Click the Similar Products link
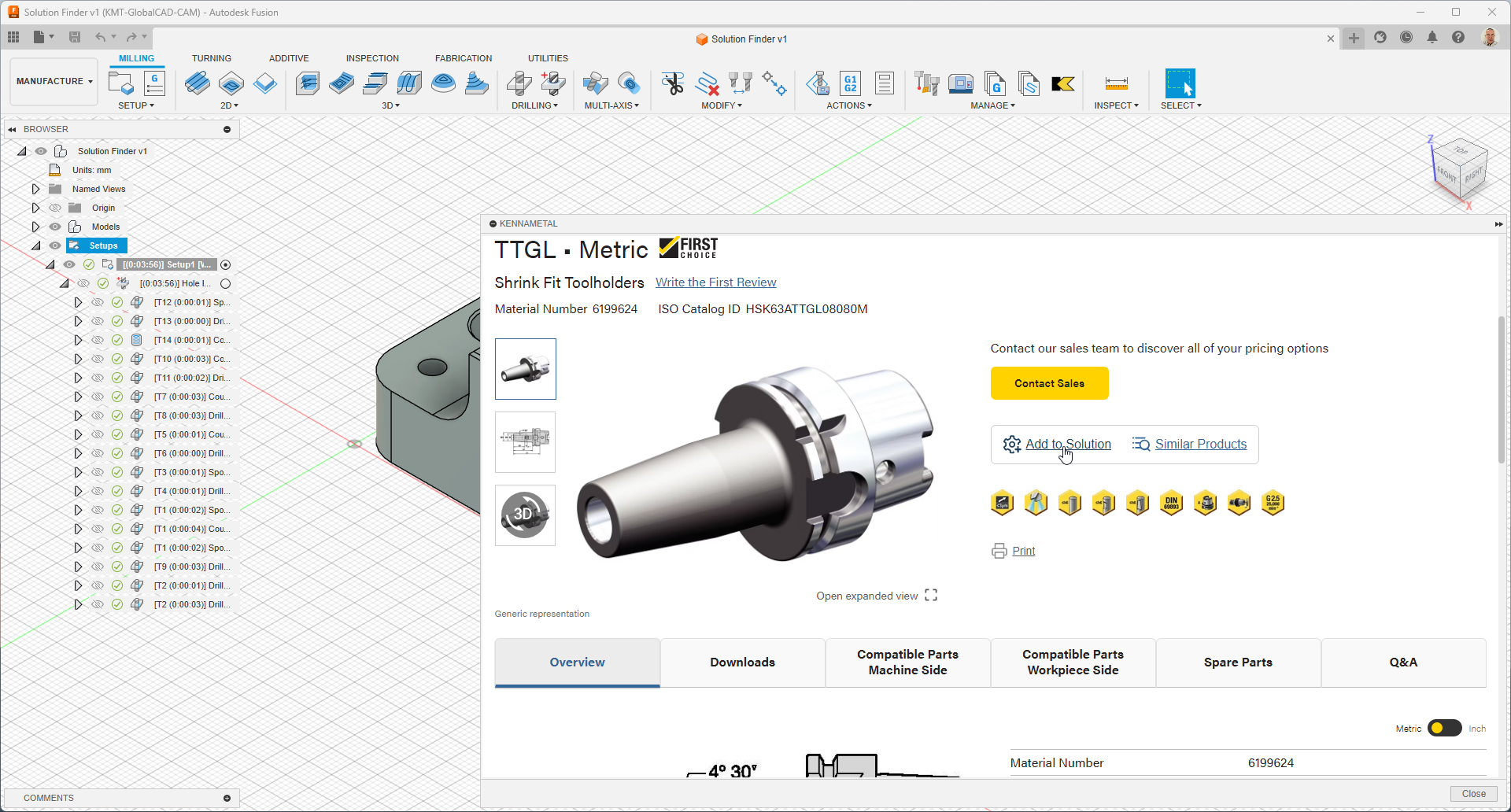The width and height of the screenshot is (1511, 812). click(x=1200, y=445)
